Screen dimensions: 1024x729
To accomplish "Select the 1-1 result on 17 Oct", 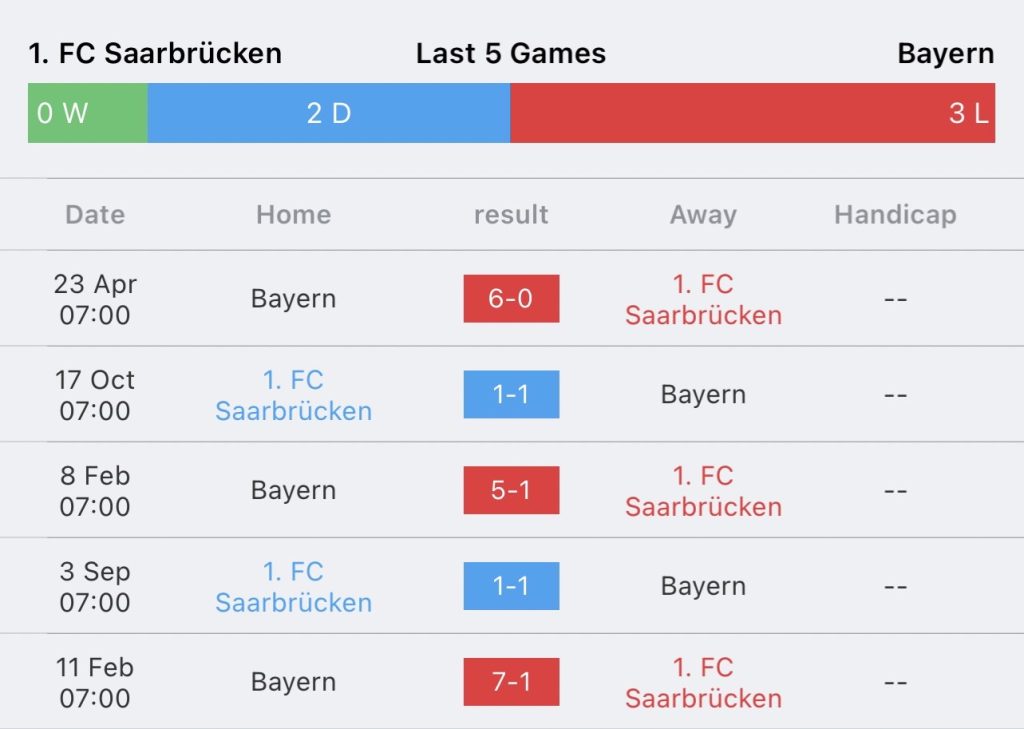I will pyautogui.click(x=511, y=395).
